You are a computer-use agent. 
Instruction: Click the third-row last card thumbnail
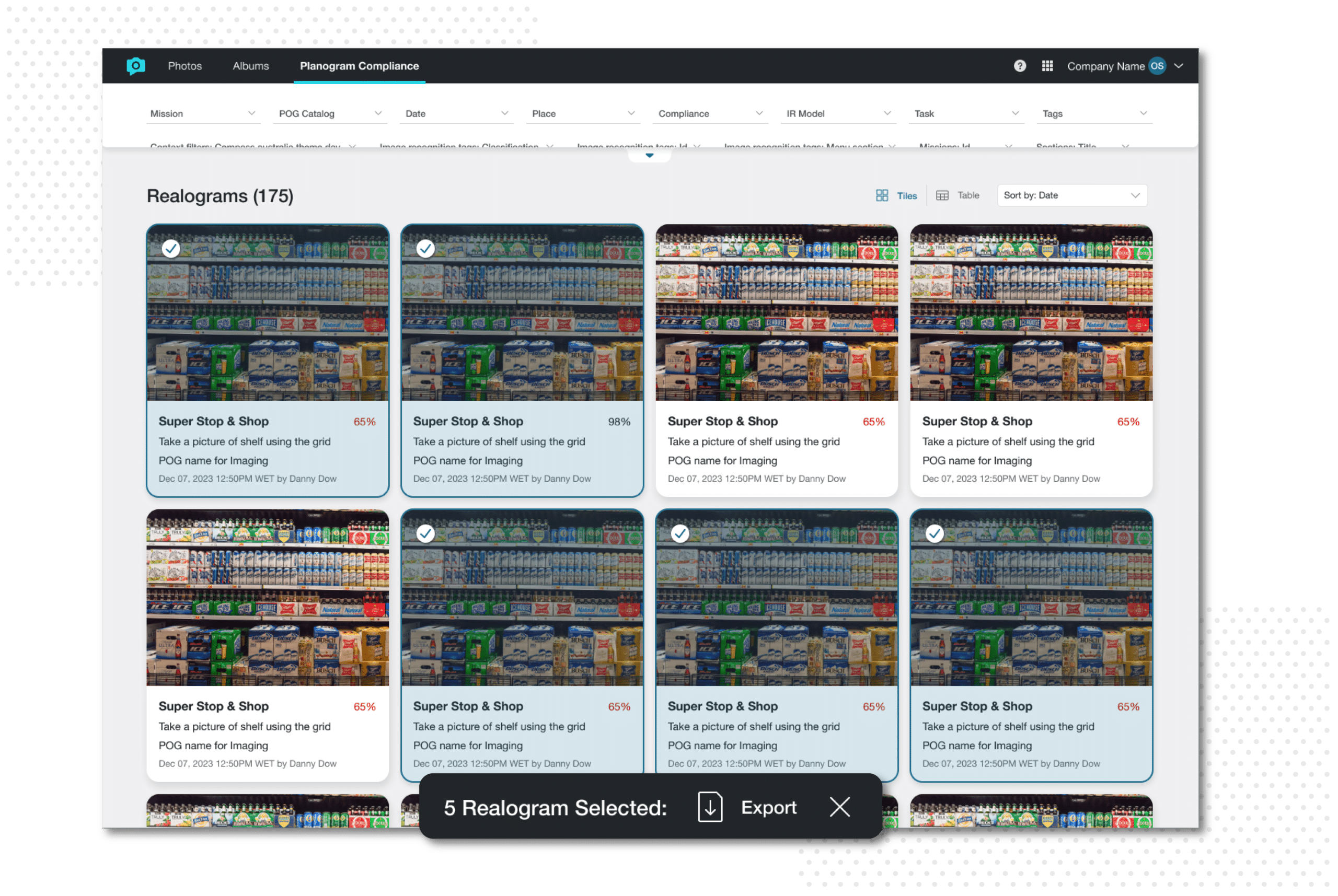[1031, 811]
